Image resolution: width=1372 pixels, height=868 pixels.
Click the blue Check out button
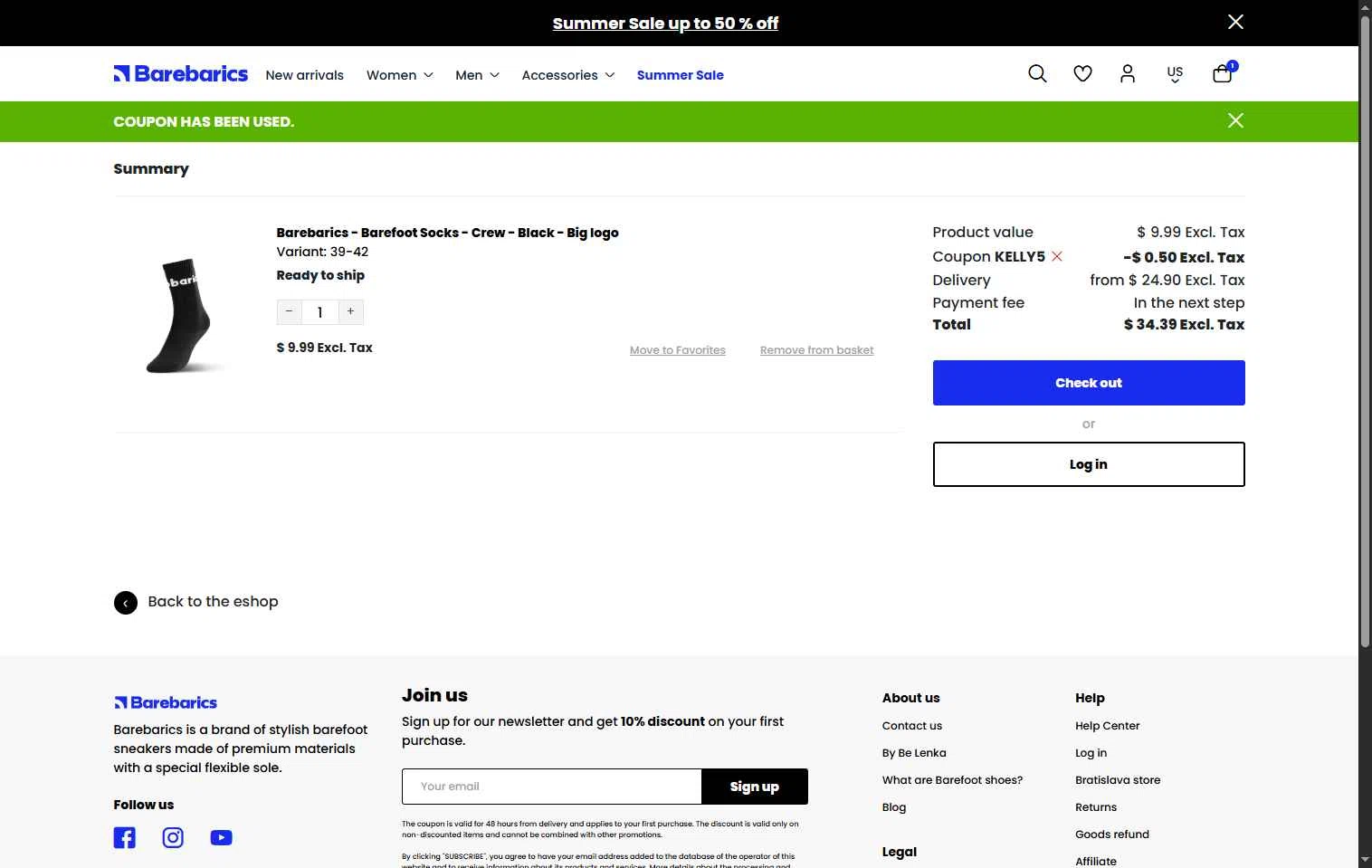click(x=1089, y=383)
